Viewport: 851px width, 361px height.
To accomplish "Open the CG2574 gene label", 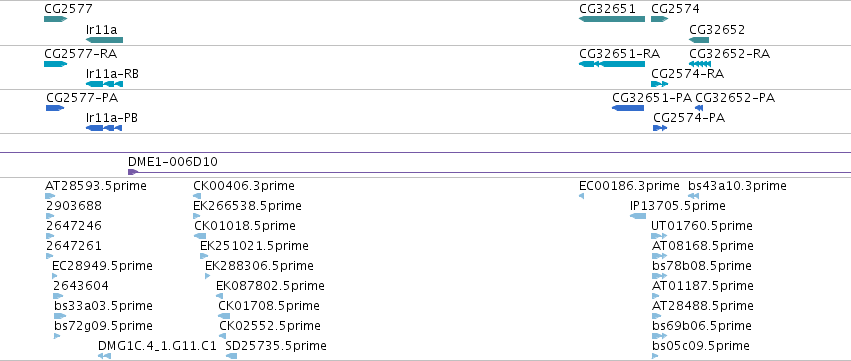I will (675, 9).
